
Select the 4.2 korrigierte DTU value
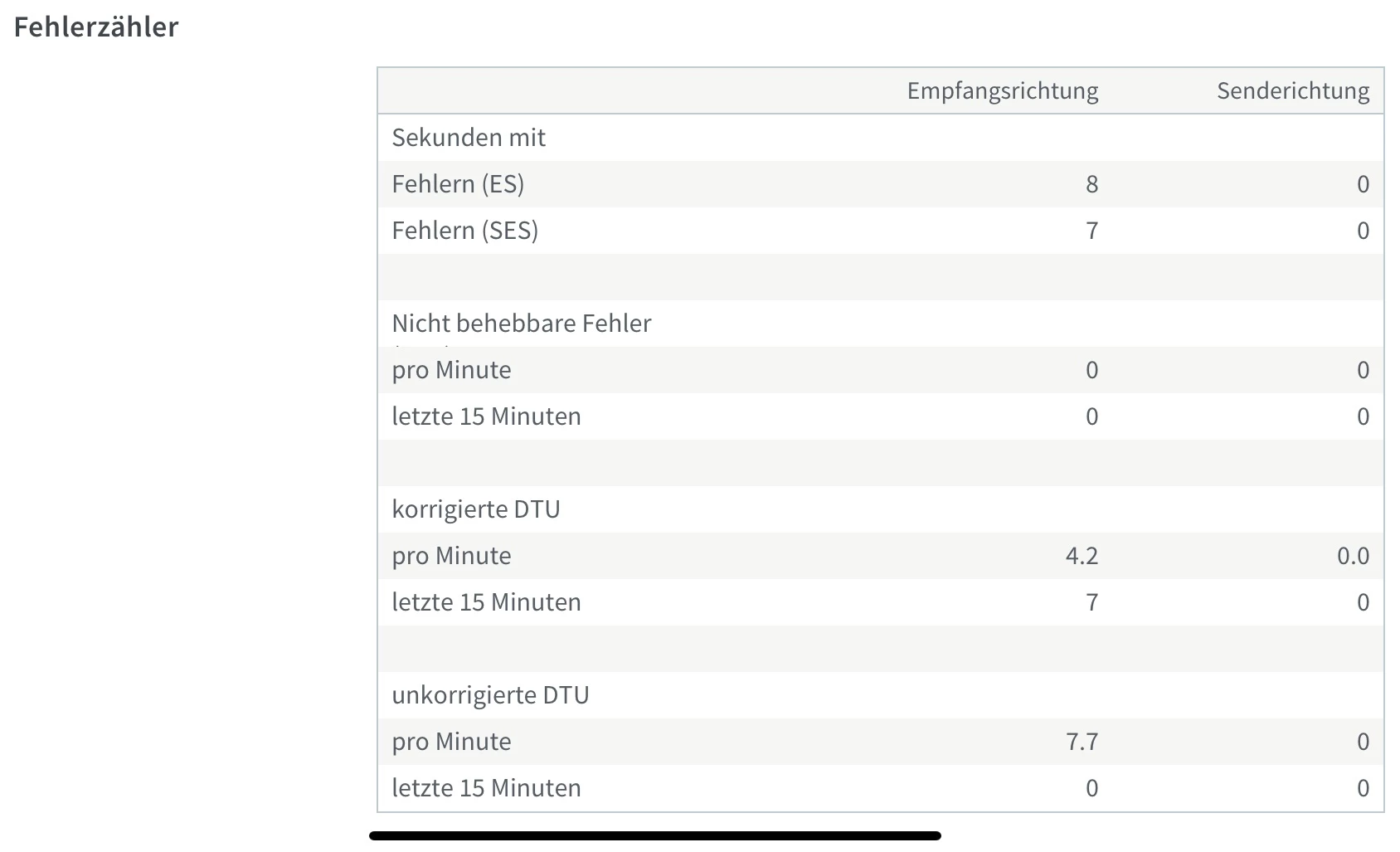pos(1082,555)
